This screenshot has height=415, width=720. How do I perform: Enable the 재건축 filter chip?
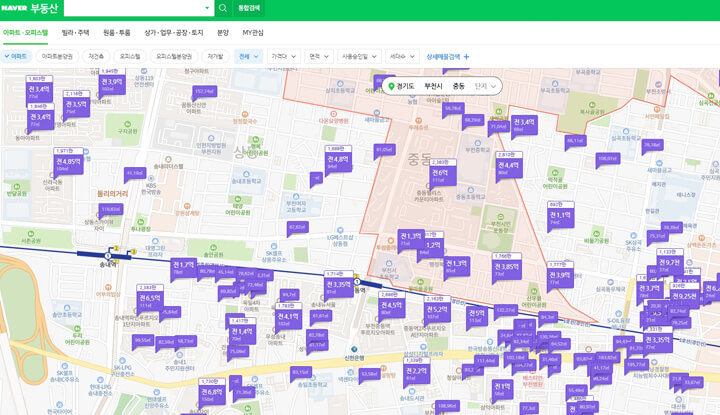tap(96, 56)
